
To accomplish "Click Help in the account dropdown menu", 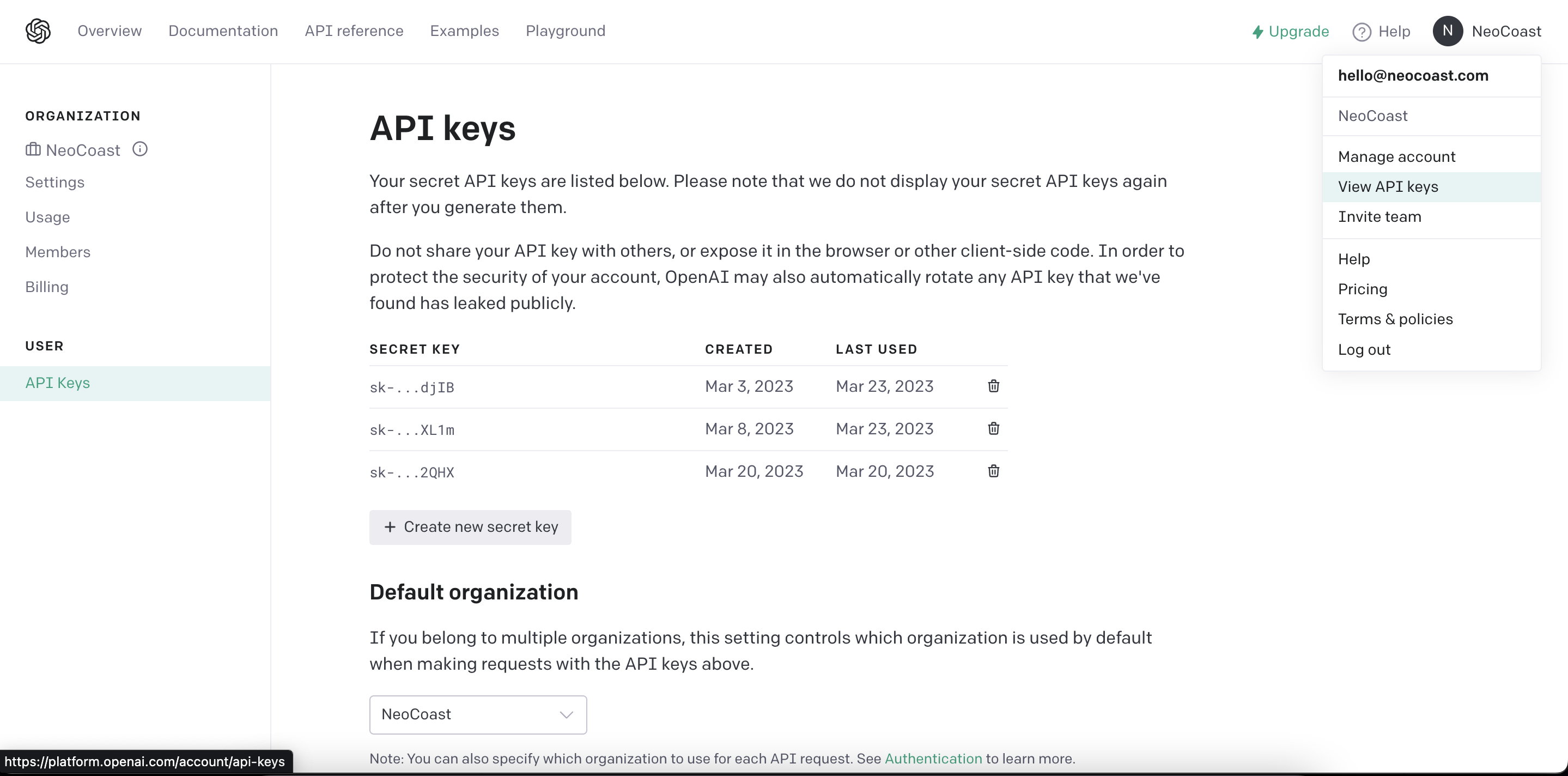I will tap(1432, 259).
